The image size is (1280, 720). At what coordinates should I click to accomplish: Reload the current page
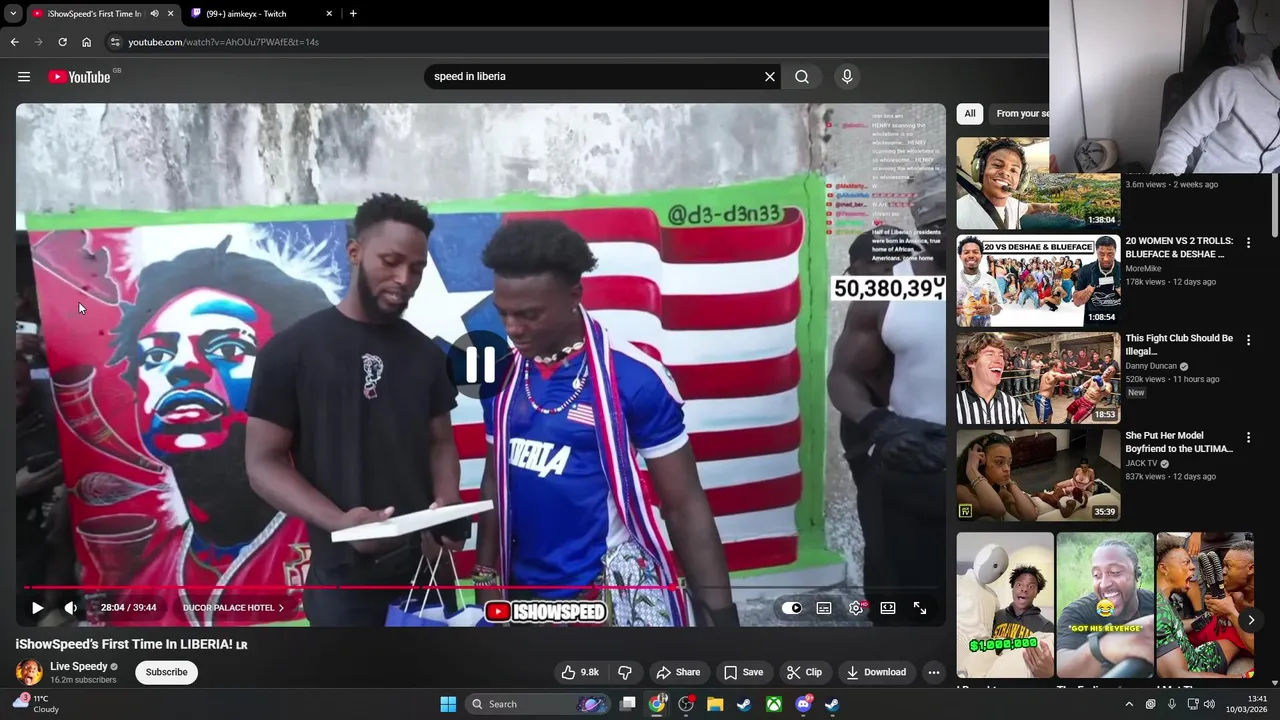click(62, 42)
